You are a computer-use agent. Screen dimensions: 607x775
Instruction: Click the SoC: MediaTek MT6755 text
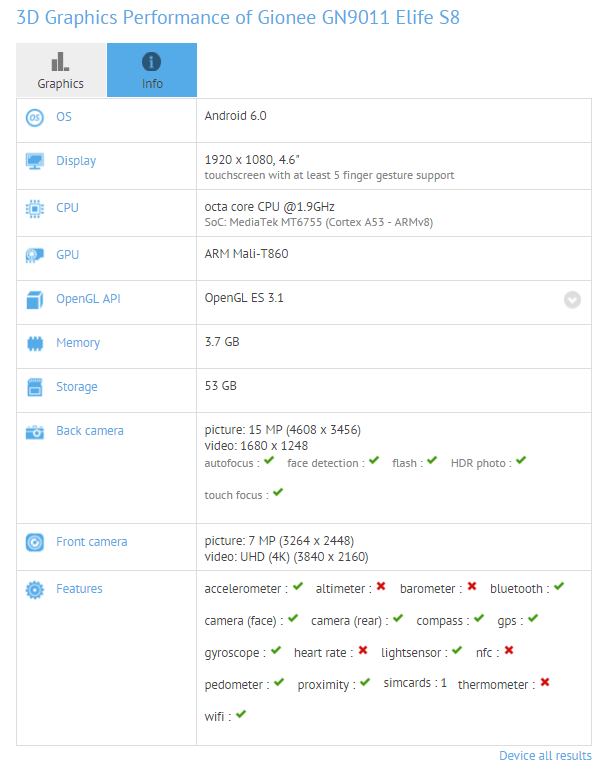[319, 222]
